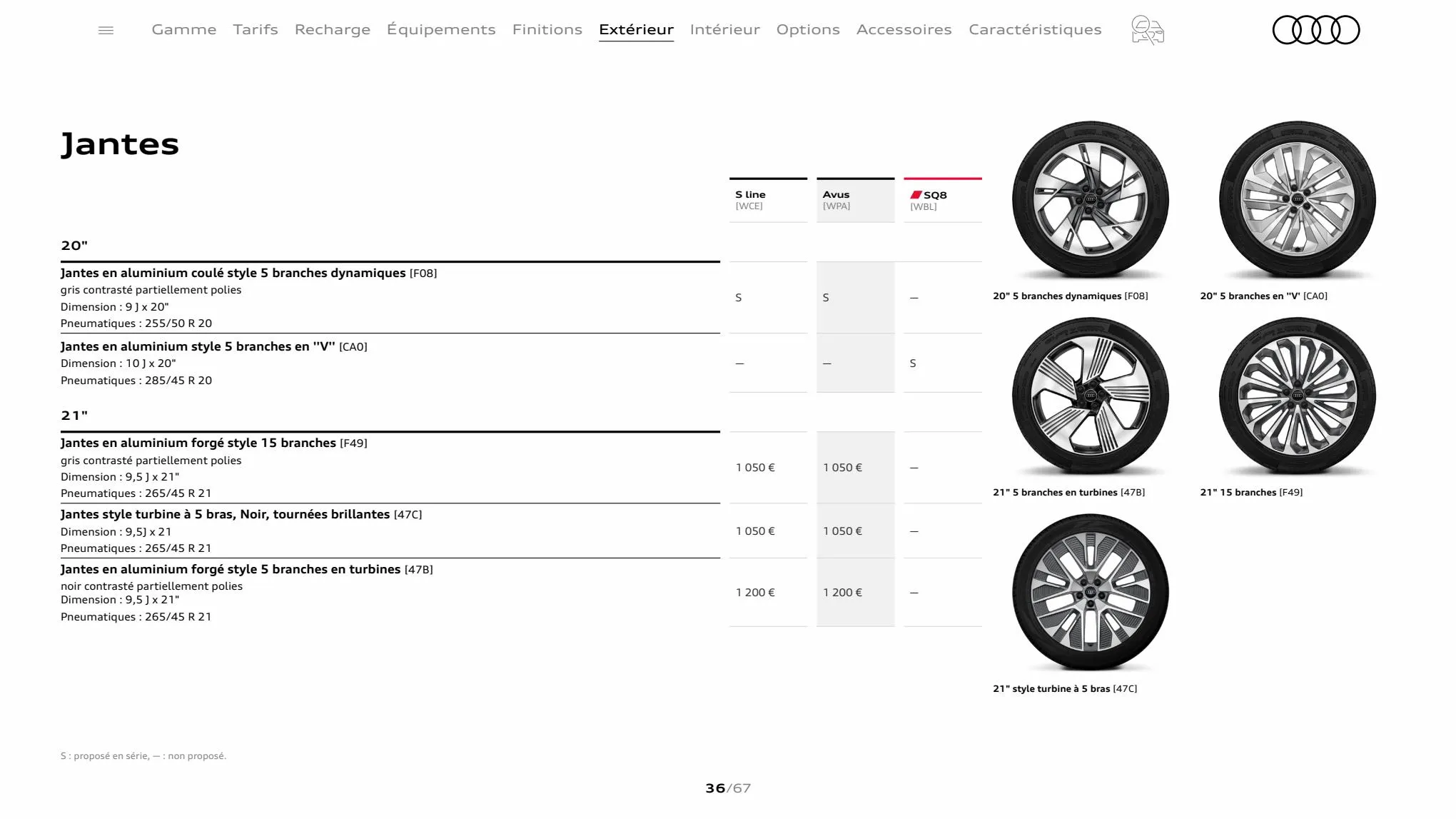Click Avus price 1 050 € for 47C wheels

pyautogui.click(x=842, y=531)
